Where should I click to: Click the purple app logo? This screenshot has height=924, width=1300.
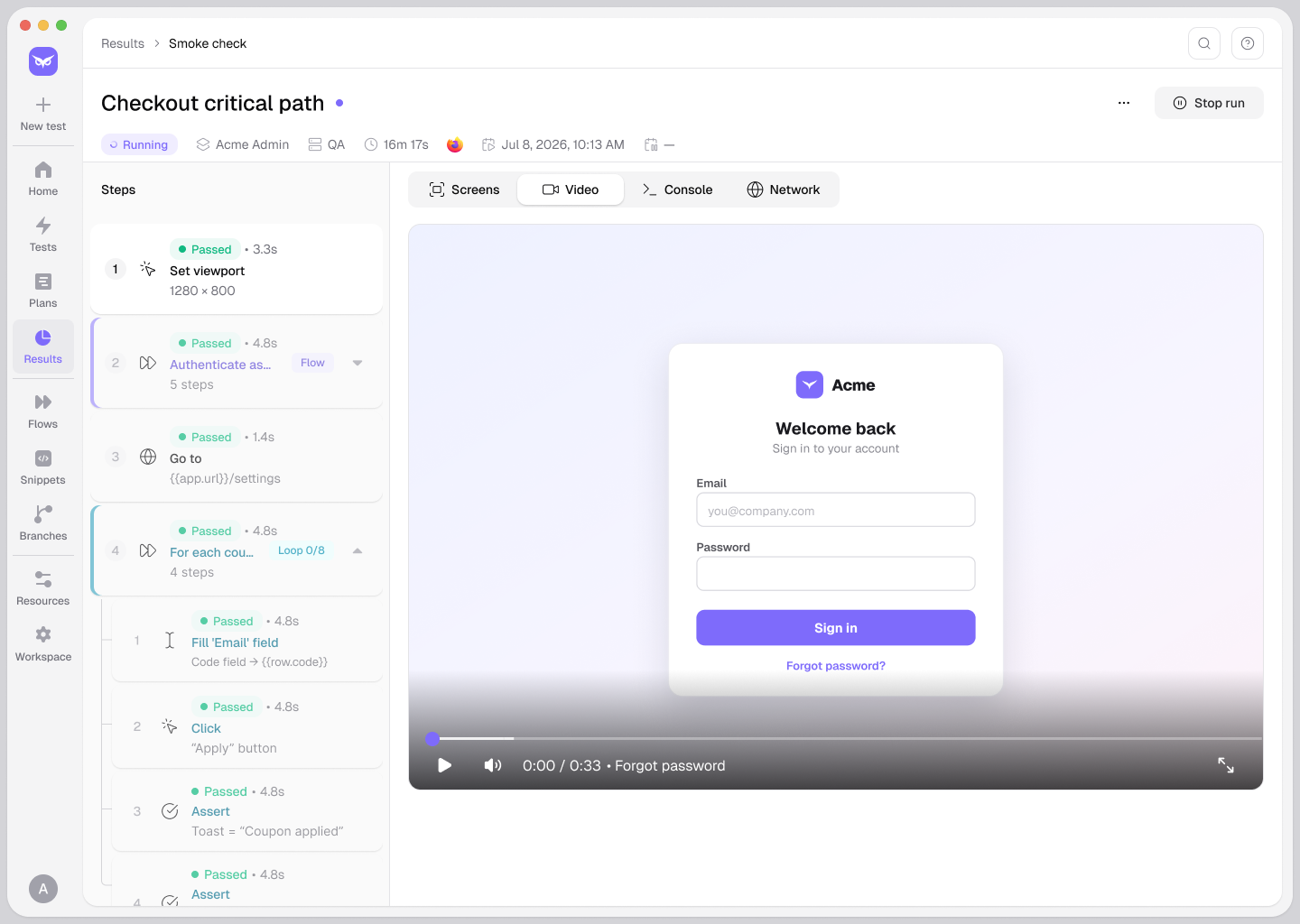click(x=43, y=61)
